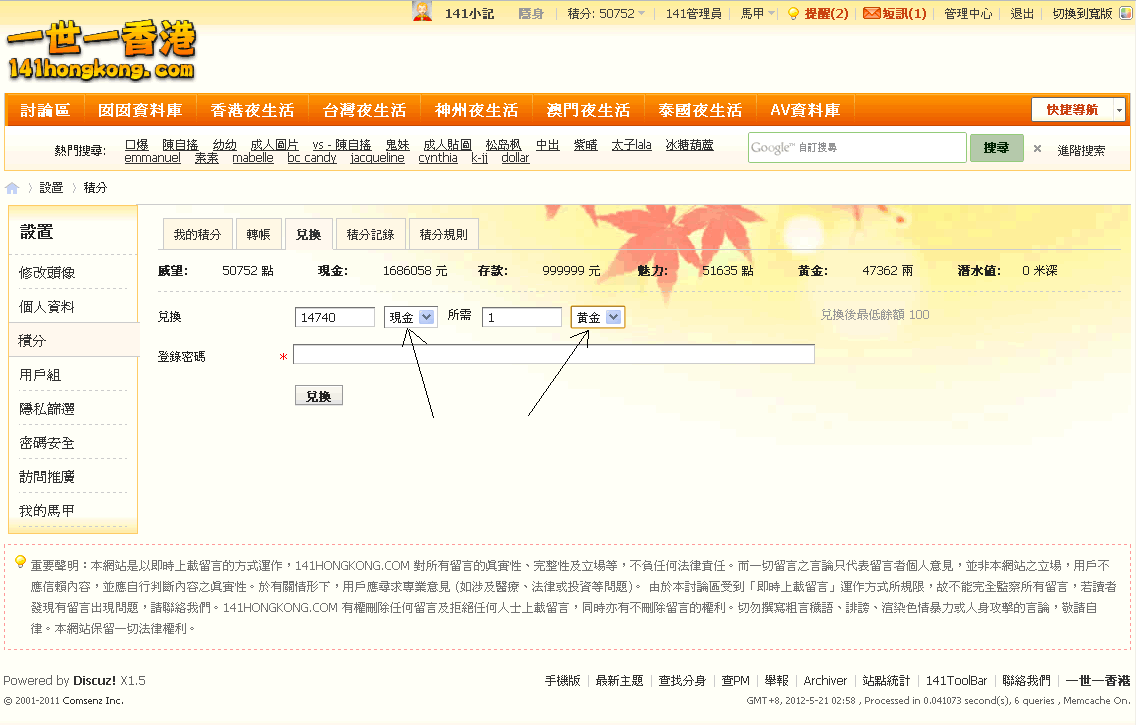Switch to the 轉帳 tab
Image resolution: width=1136 pixels, height=725 pixels.
click(258, 234)
